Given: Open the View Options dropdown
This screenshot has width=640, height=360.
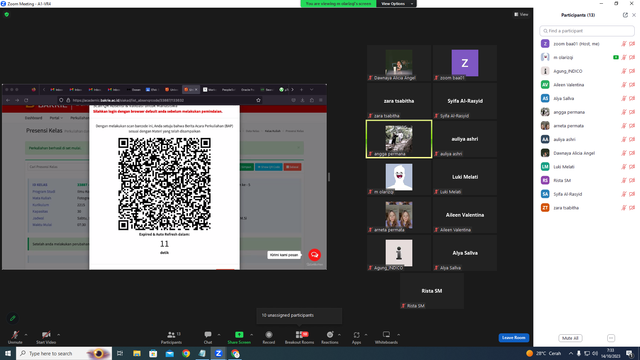Looking at the screenshot, I should (397, 4).
